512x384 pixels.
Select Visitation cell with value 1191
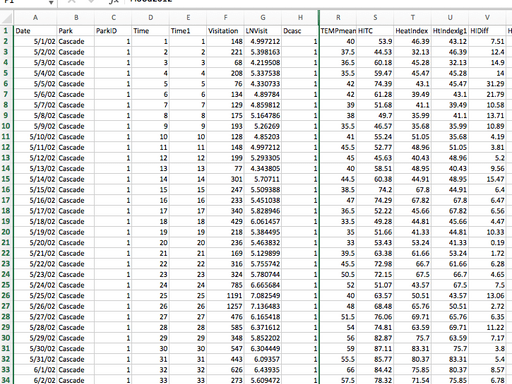pyautogui.click(x=225, y=295)
